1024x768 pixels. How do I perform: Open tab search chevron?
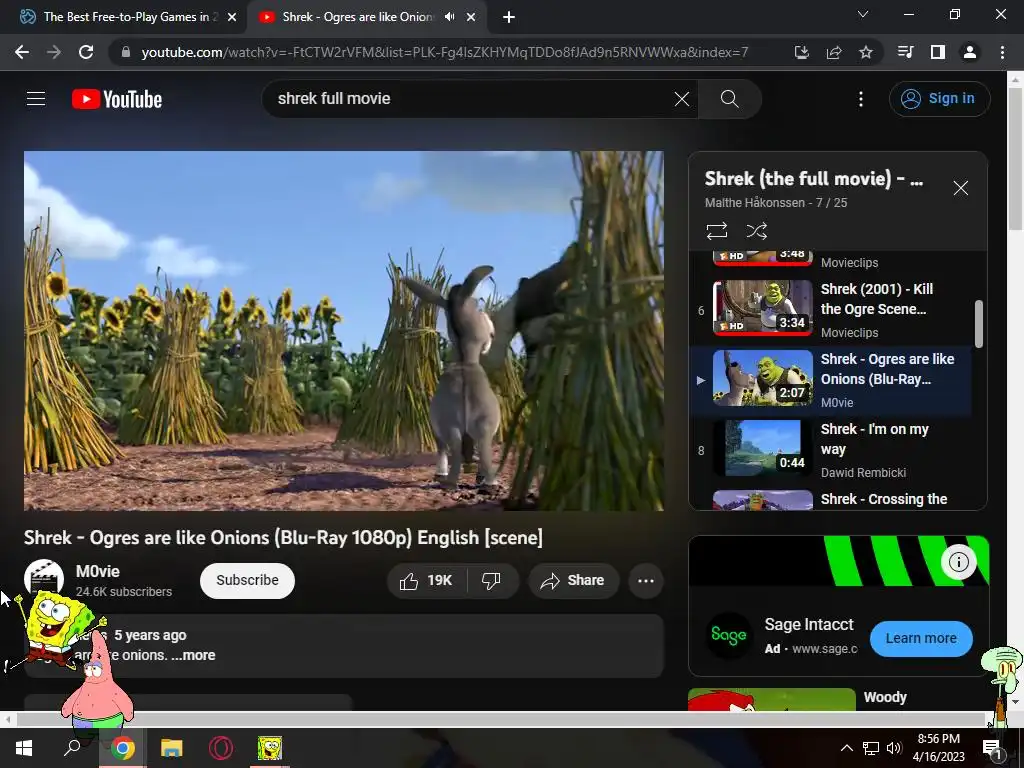click(863, 14)
